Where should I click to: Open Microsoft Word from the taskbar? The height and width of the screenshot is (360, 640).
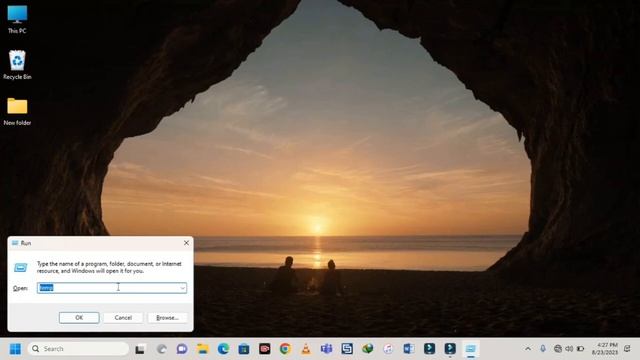(x=409, y=349)
